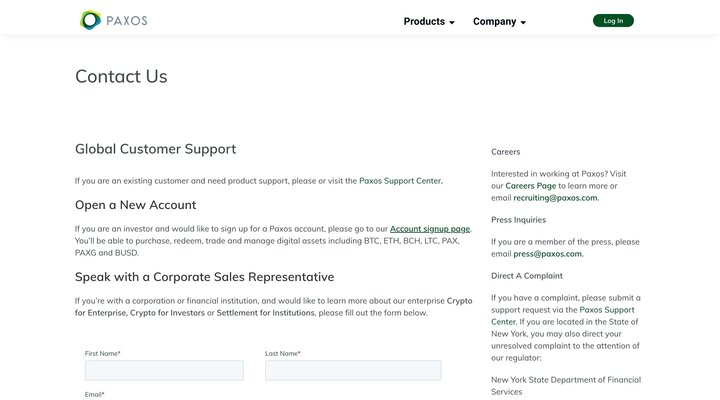
Task: Visit the Crypto for Investors link
Action: (x=167, y=313)
